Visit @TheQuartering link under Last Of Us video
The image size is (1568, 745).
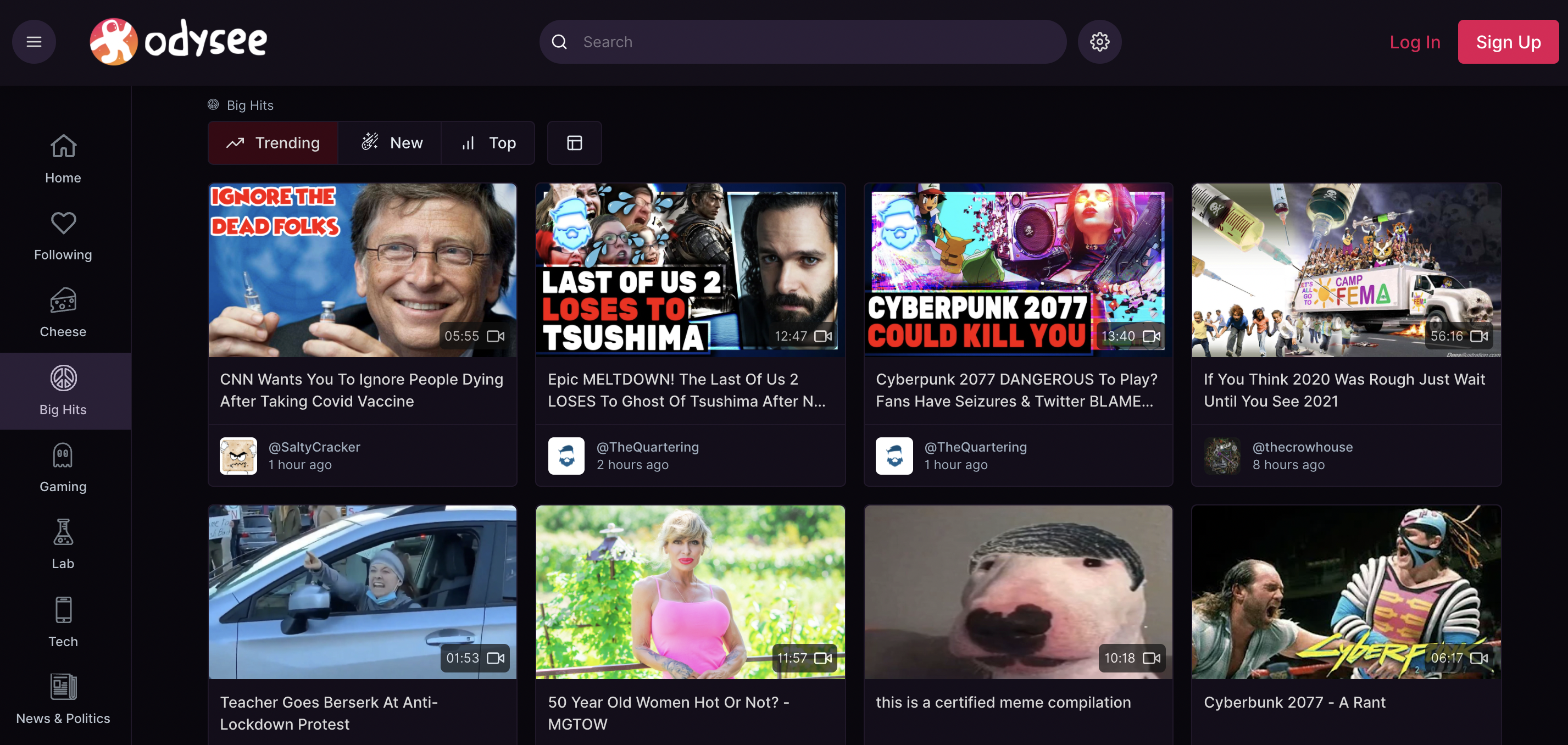pyautogui.click(x=648, y=447)
